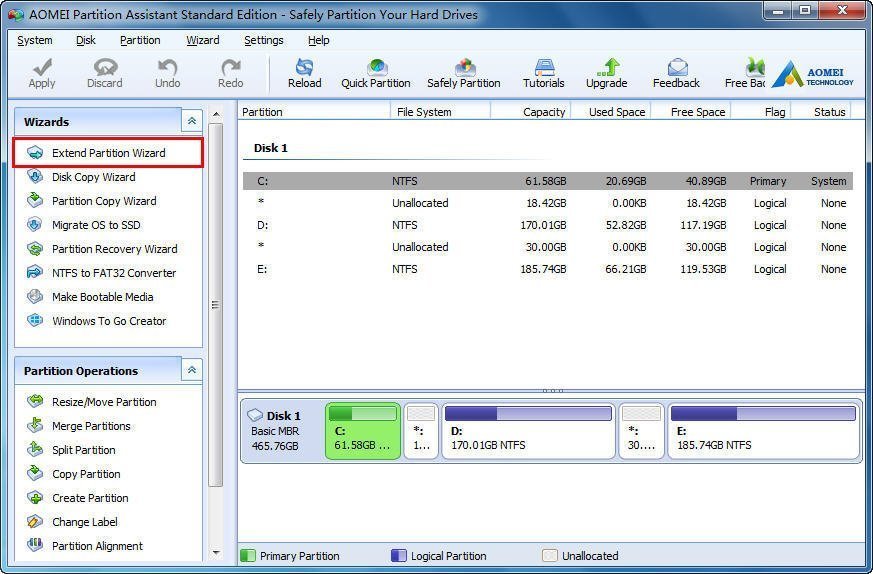Select unallocated block before E:

click(x=641, y=431)
